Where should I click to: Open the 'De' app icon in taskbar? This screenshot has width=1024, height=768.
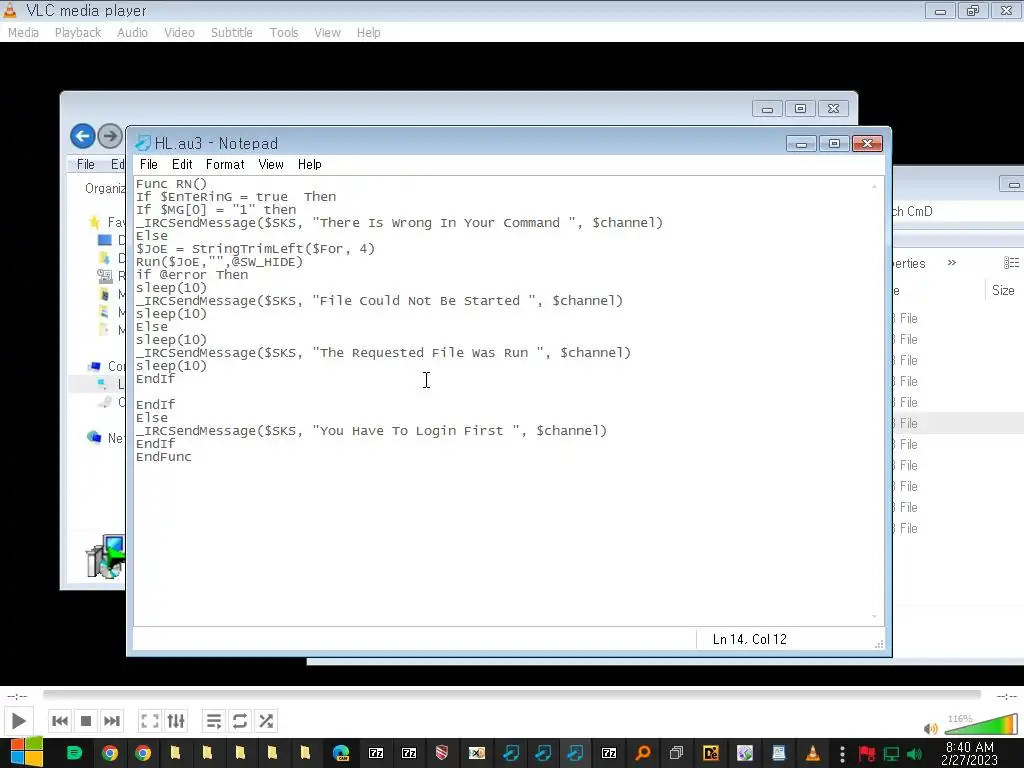coord(711,753)
